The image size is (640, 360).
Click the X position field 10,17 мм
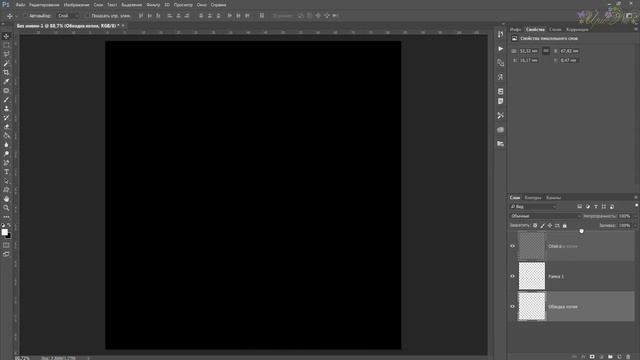click(529, 60)
